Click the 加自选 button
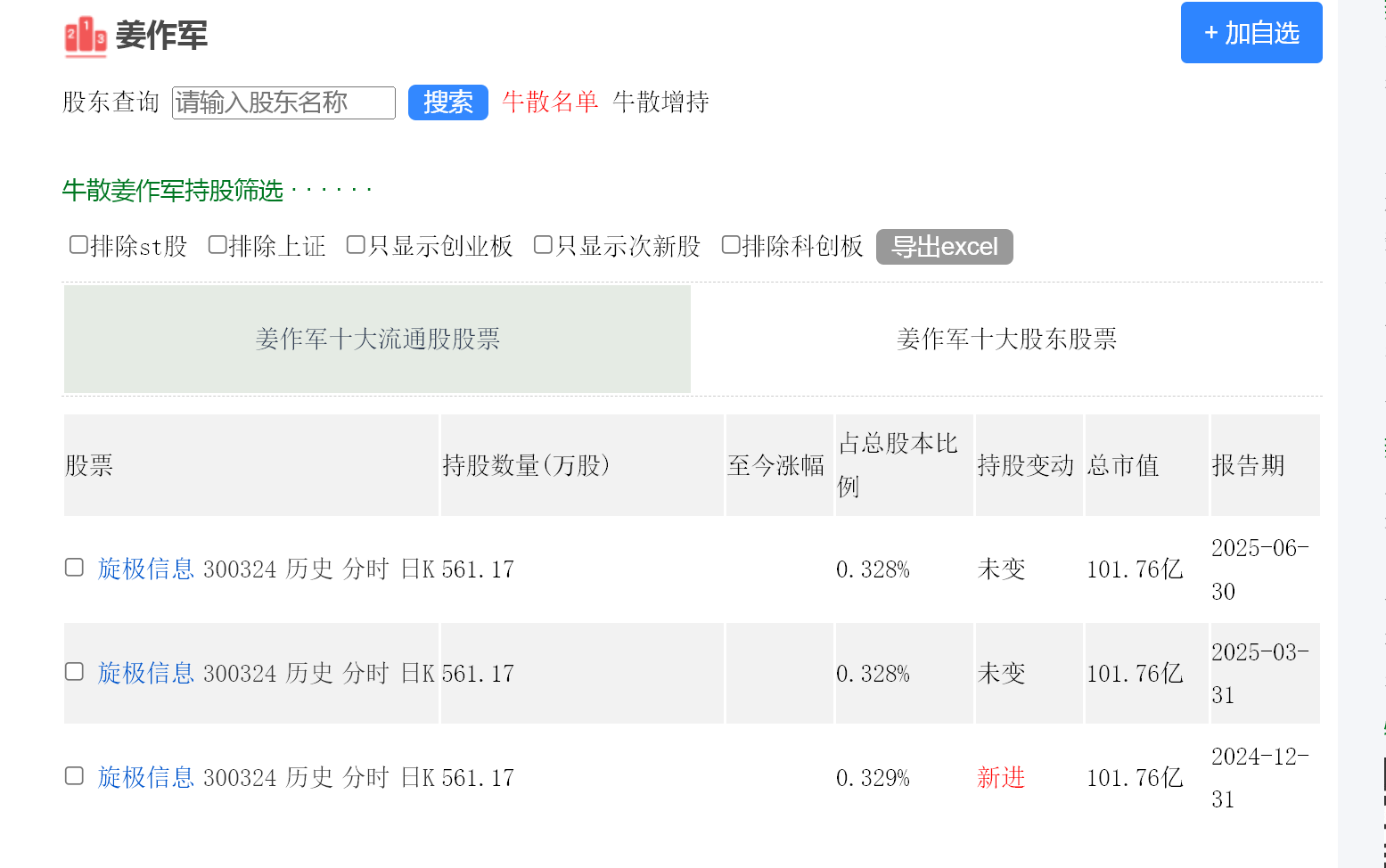The height and width of the screenshot is (868, 1386). point(1251,33)
